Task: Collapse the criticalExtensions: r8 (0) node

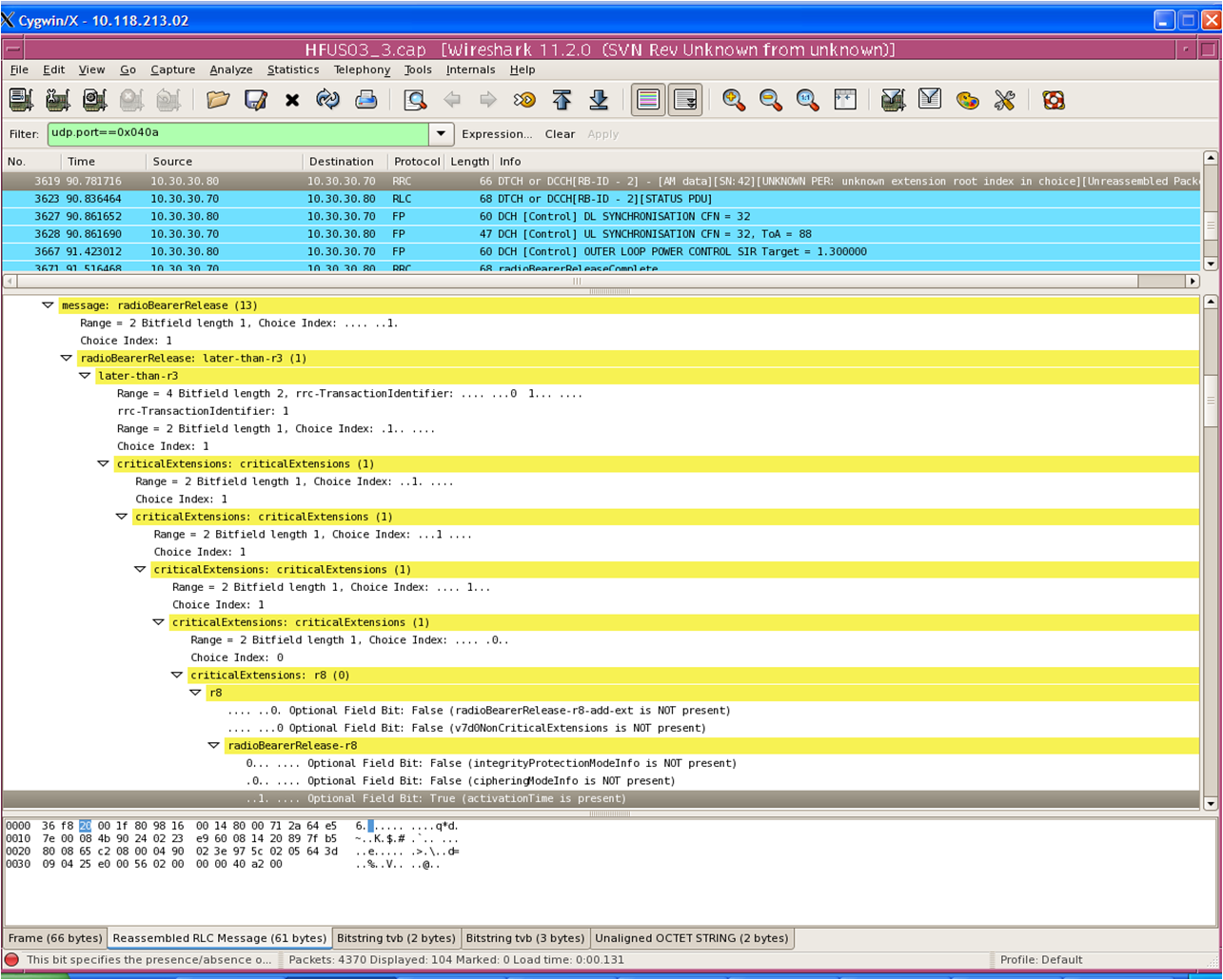Action: pos(176,675)
